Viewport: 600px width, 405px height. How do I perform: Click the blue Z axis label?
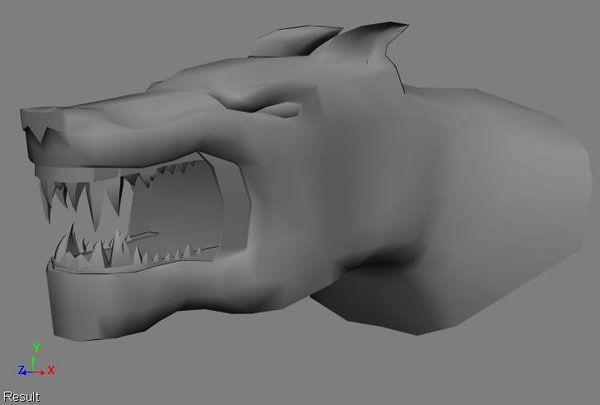[21, 370]
